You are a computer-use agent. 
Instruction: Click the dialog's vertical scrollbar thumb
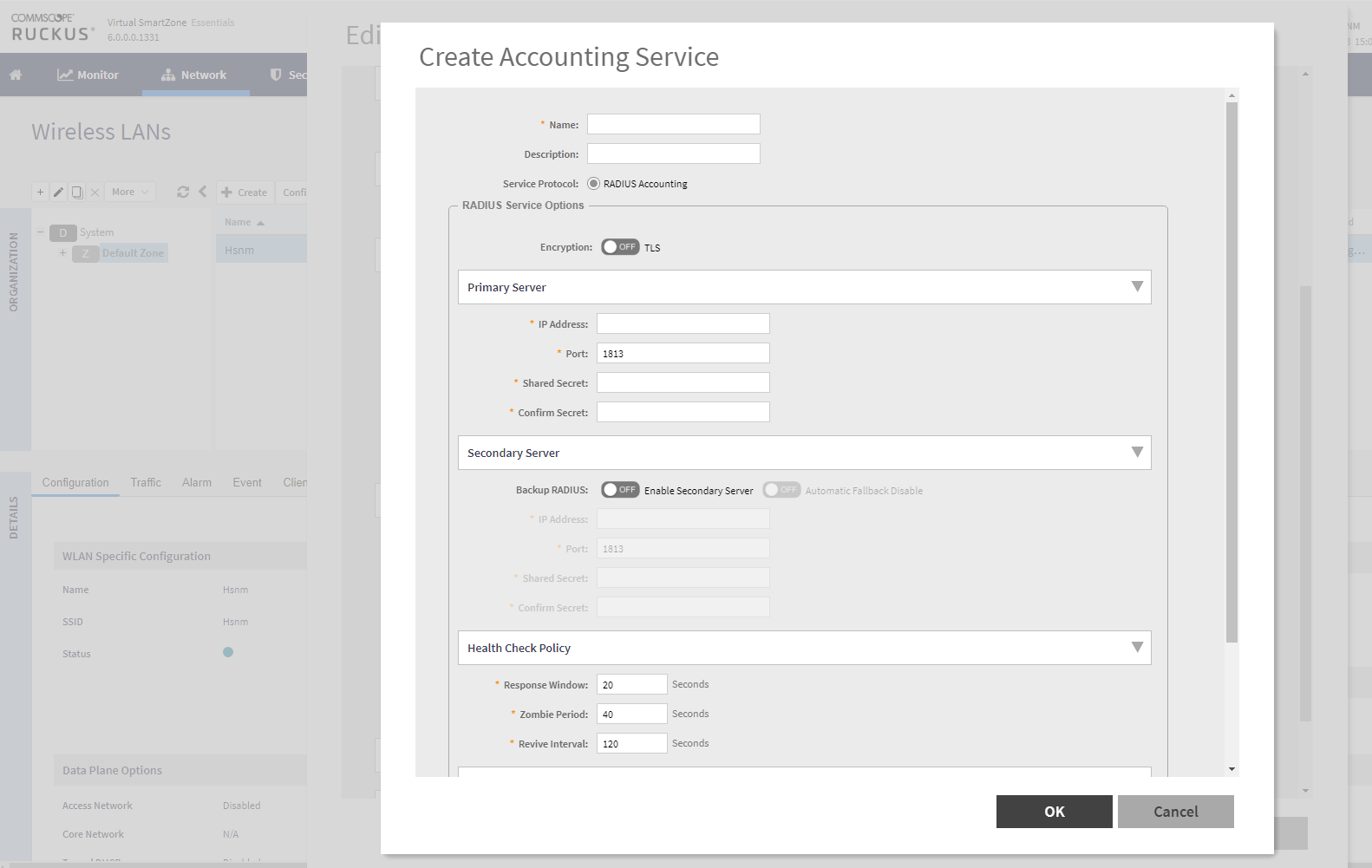1232,373
